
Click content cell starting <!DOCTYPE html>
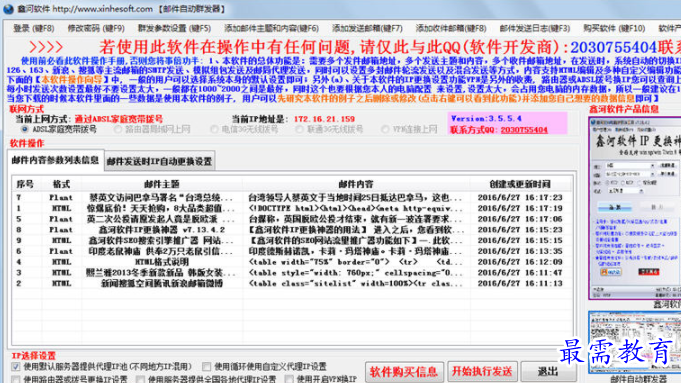coord(356,208)
